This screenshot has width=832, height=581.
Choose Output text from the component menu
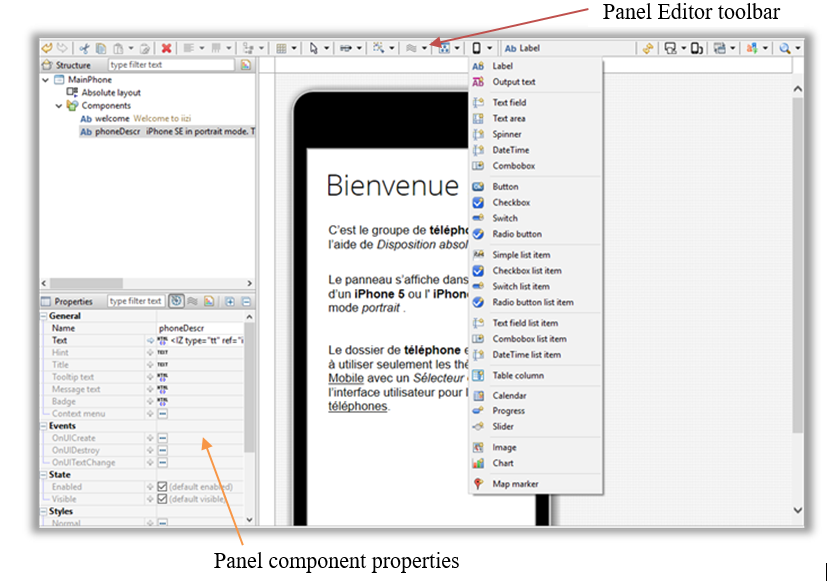pos(536,82)
